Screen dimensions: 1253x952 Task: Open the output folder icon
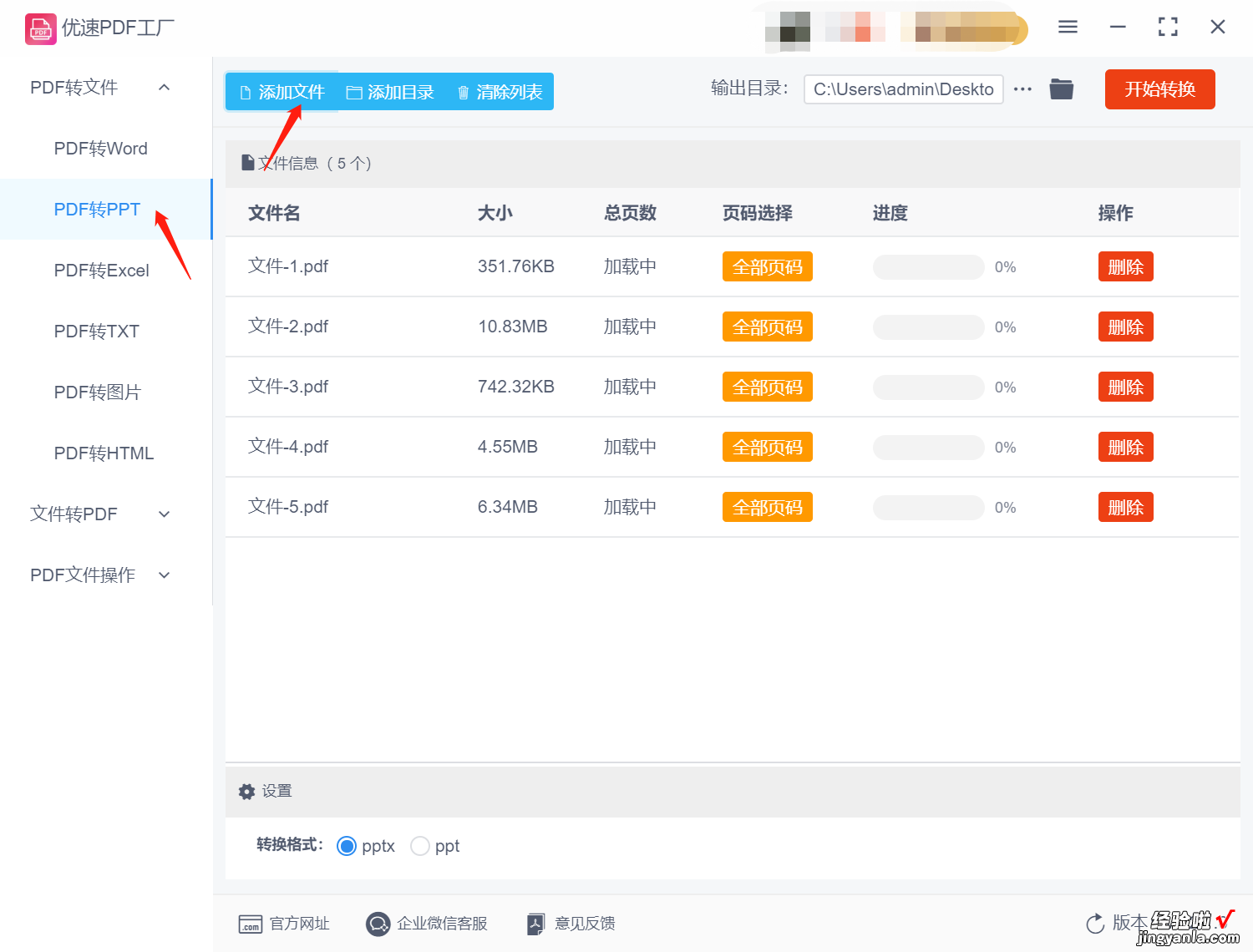point(1061,89)
